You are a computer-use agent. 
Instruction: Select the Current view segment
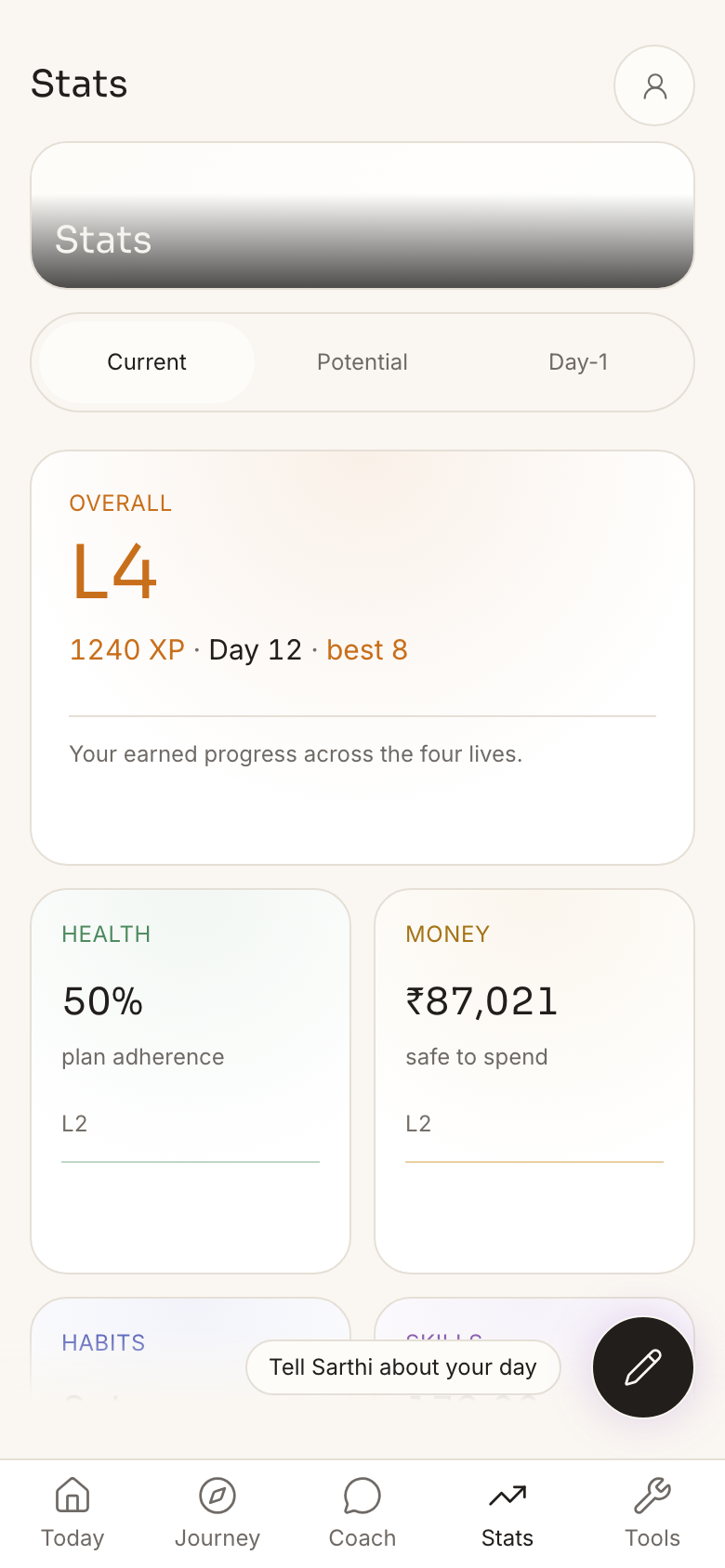[x=147, y=362]
